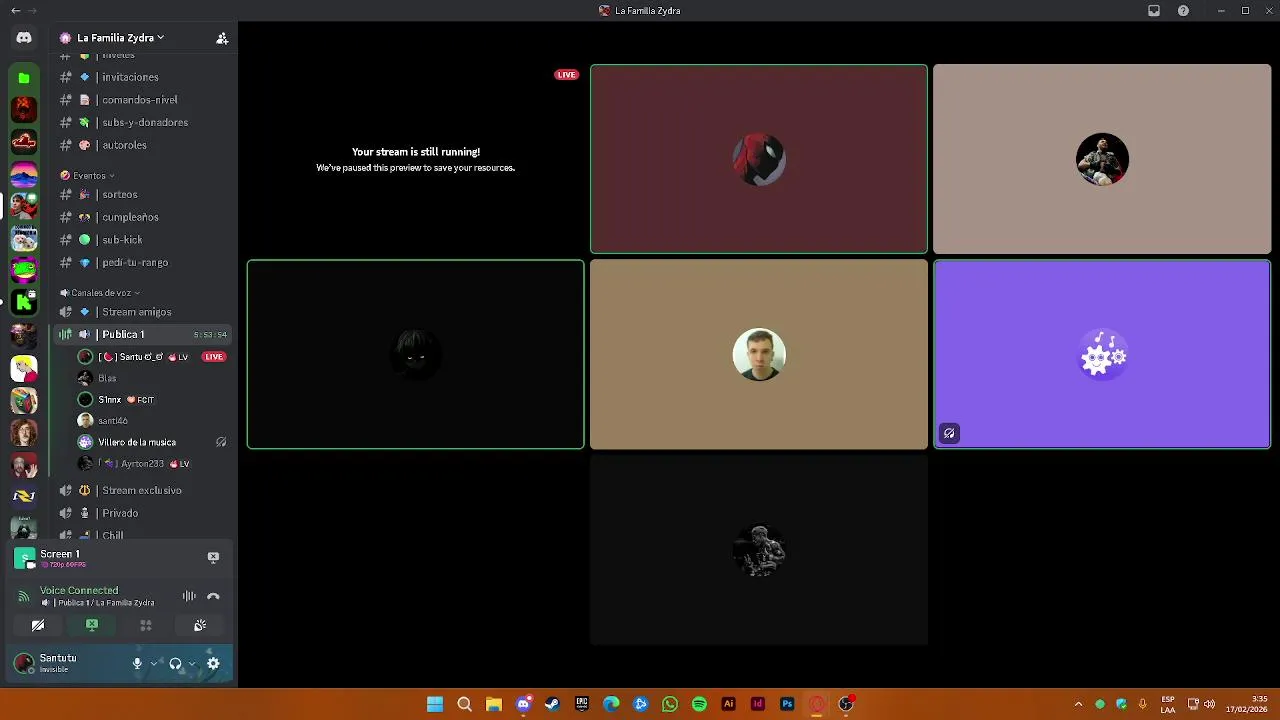Open the pedi-tu-rango channel
The image size is (1280, 720).
[144, 262]
